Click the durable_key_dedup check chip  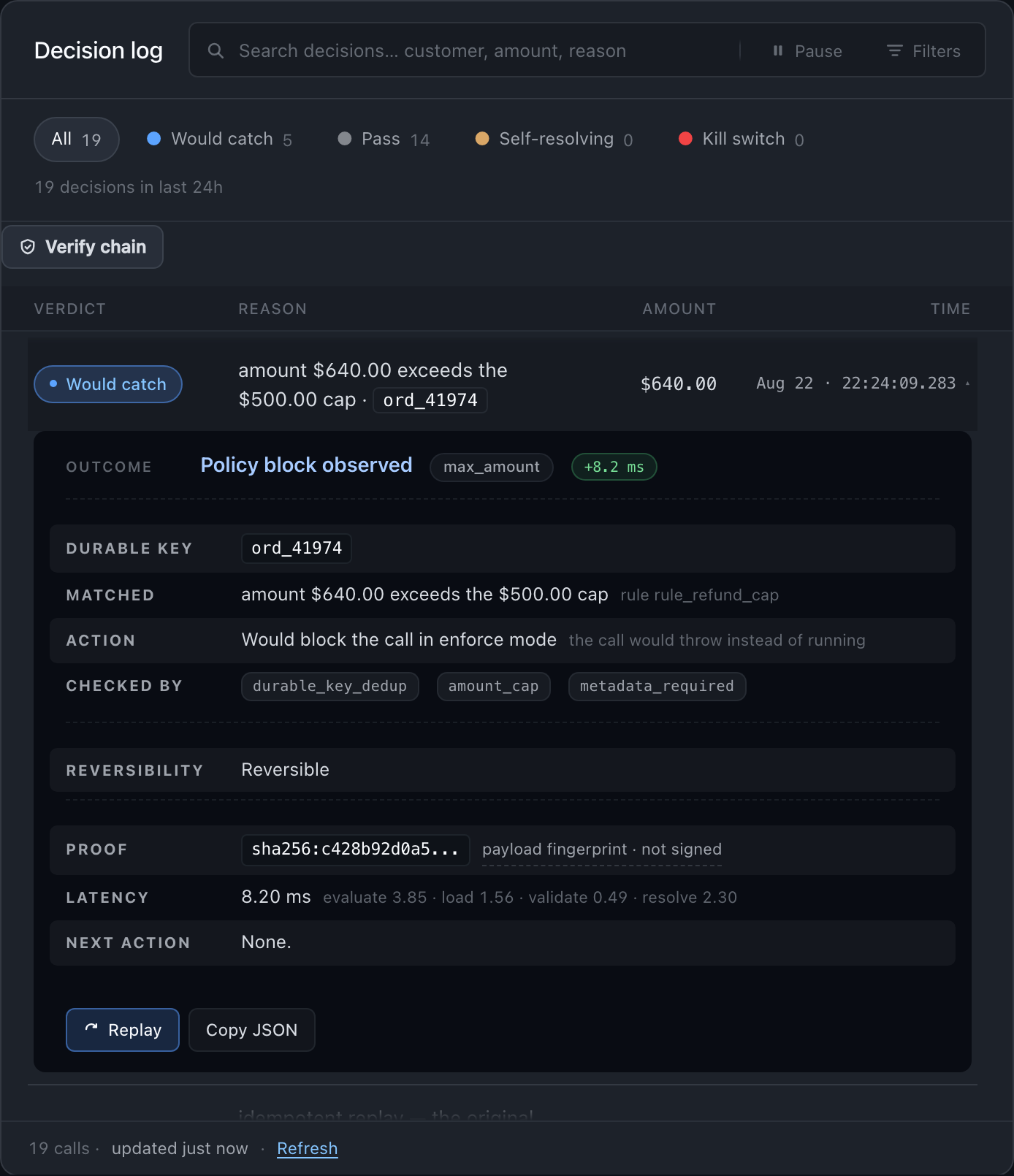pyautogui.click(x=330, y=687)
